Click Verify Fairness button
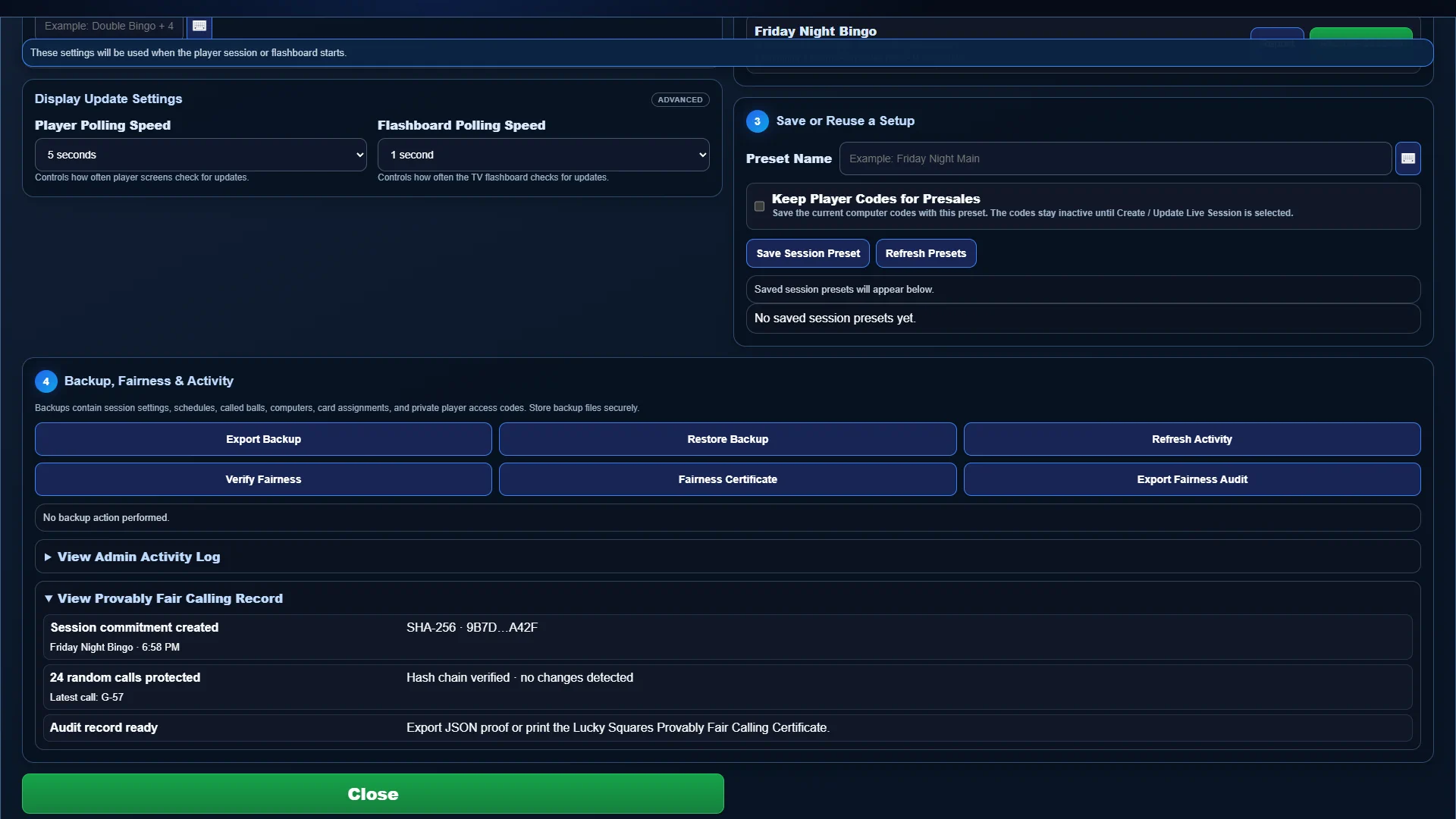Viewport: 1456px width, 819px height. (263, 479)
